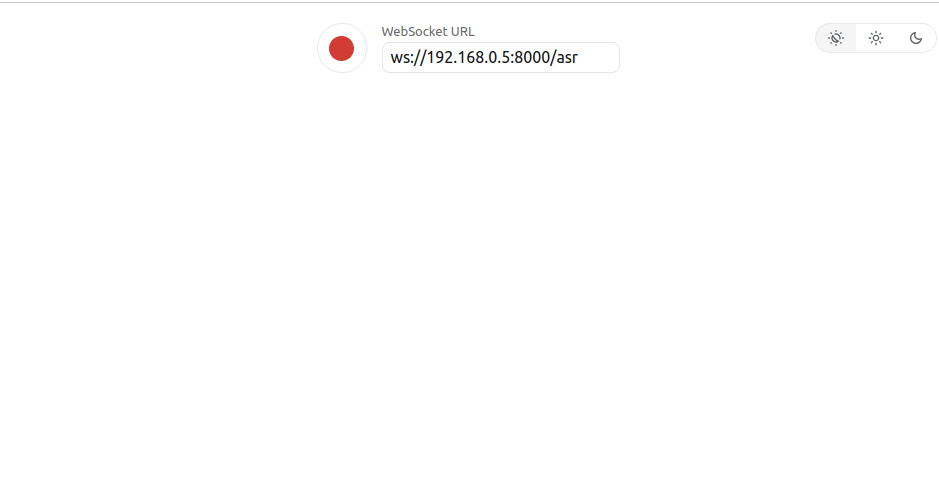This screenshot has width=939, height=498.
Task: Switch to dark theme moon icon
Action: pyautogui.click(x=916, y=38)
